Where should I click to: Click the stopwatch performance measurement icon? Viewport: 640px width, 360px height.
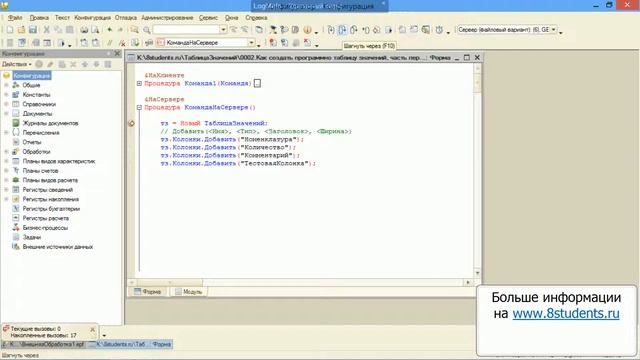point(439,30)
